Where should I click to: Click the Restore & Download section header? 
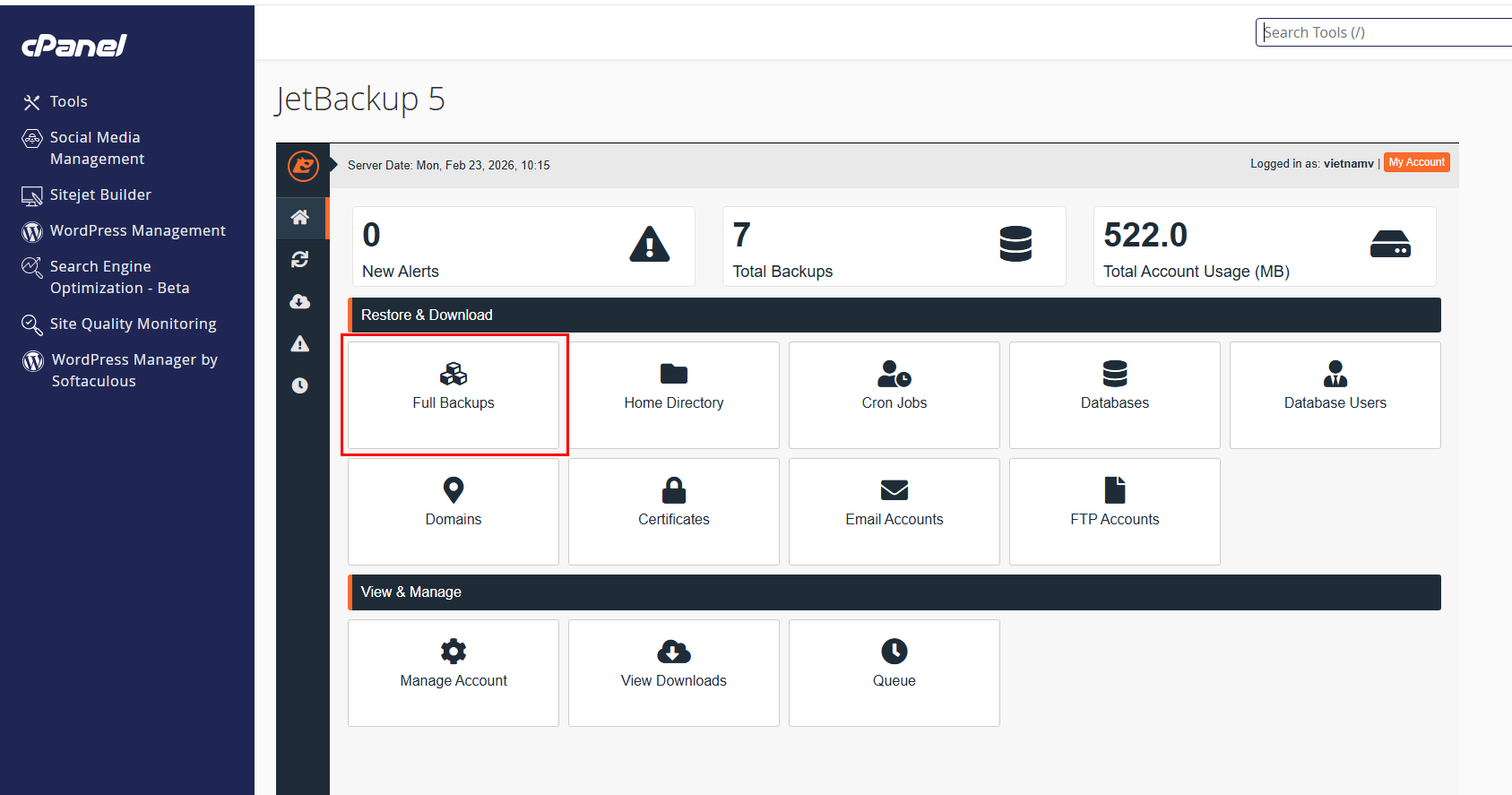click(894, 315)
